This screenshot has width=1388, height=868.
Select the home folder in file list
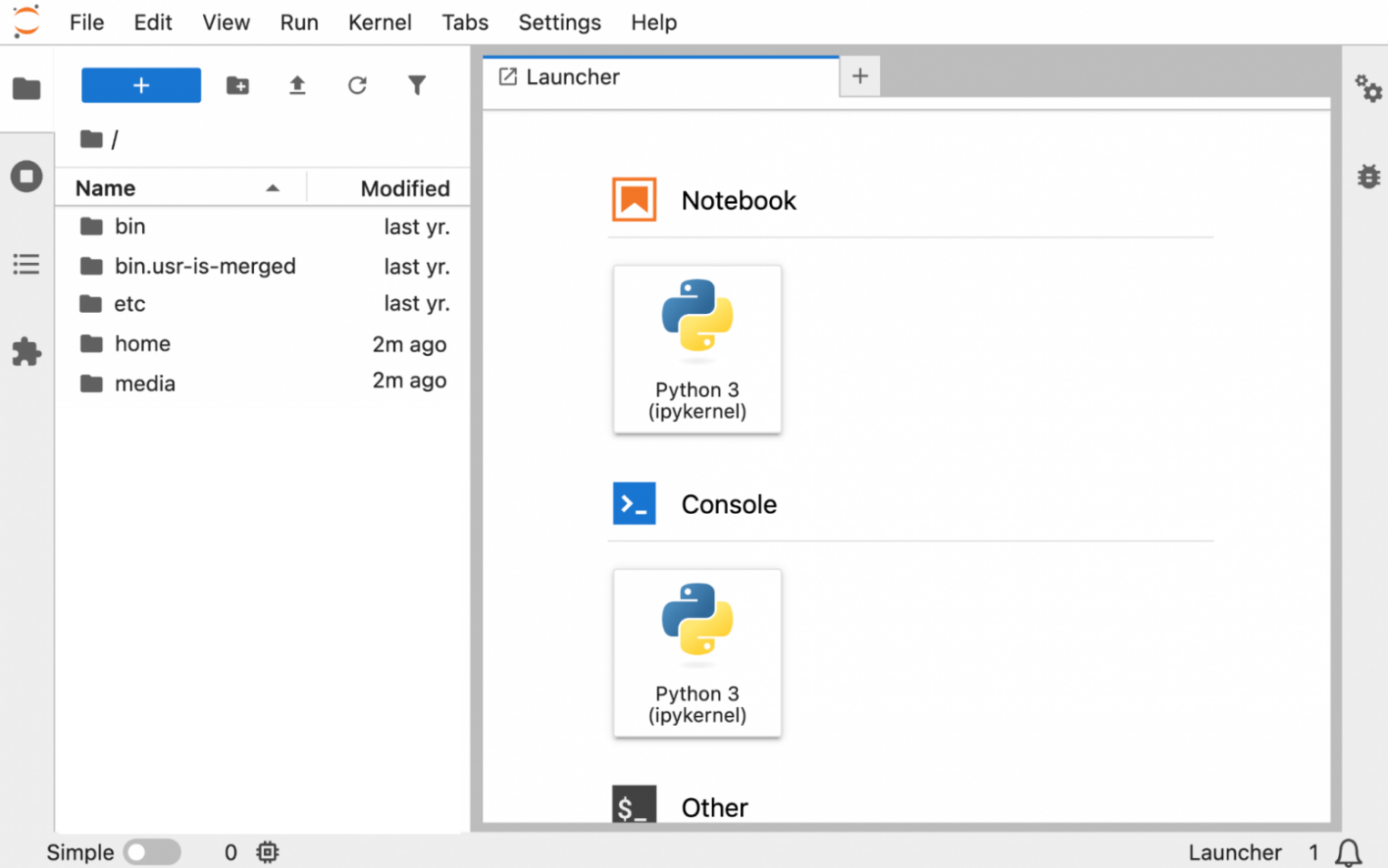pyautogui.click(x=143, y=344)
